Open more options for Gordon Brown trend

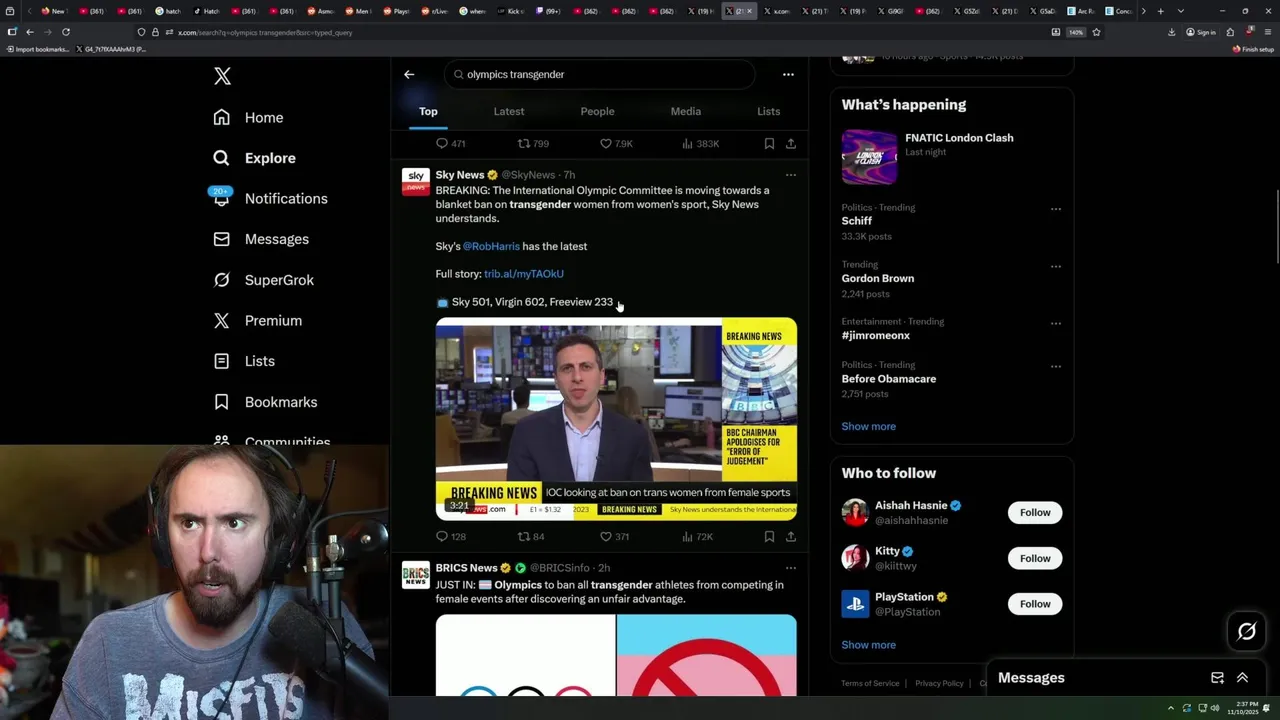(x=1055, y=267)
